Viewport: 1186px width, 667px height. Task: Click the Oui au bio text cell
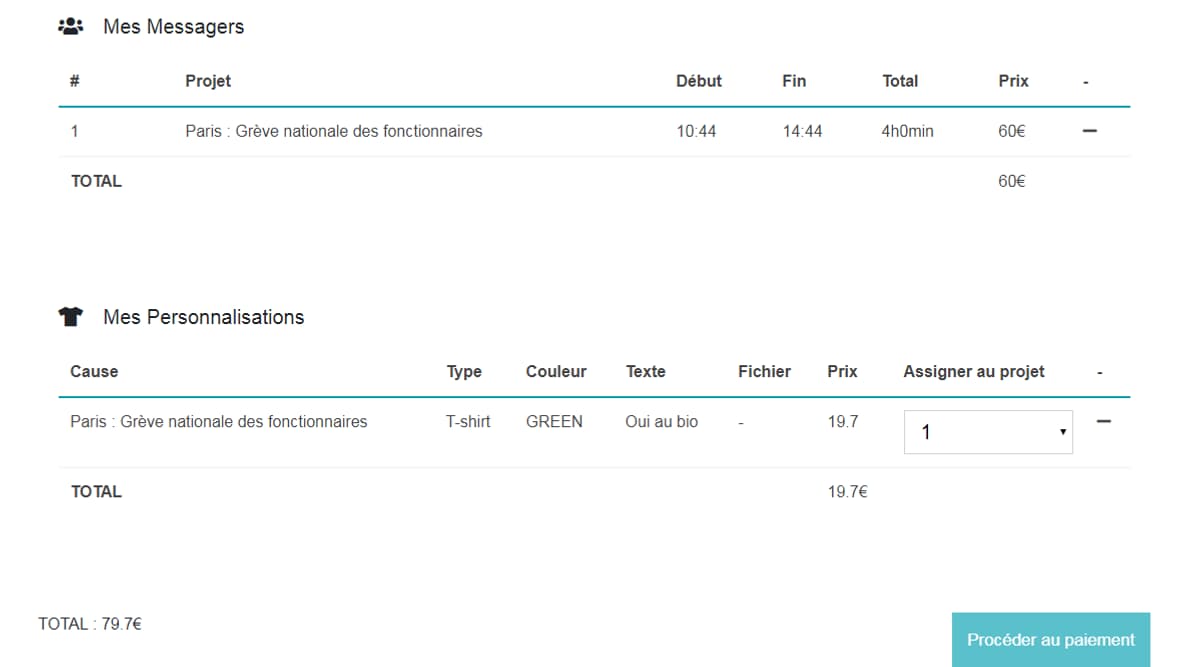661,421
